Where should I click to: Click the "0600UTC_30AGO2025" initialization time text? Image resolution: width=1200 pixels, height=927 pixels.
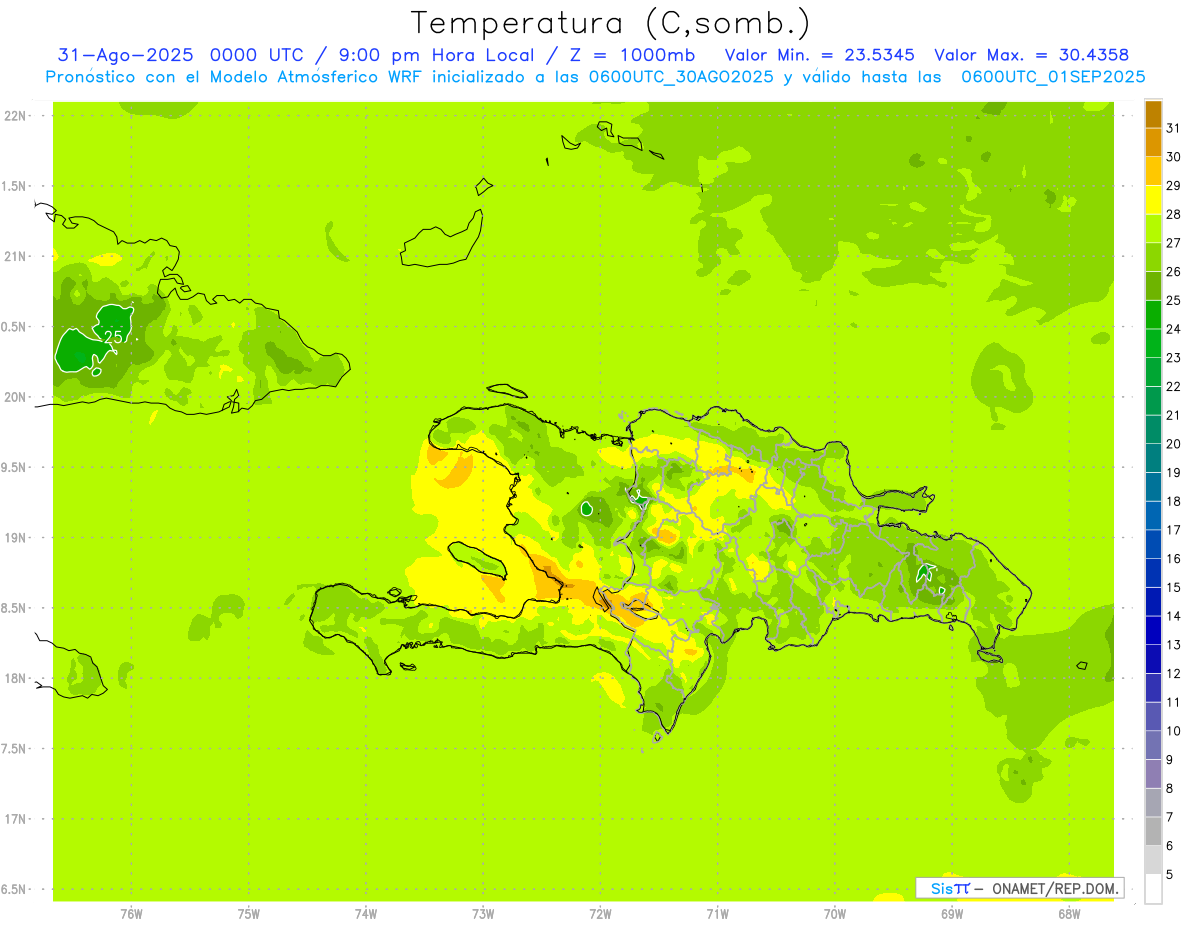tap(682, 77)
